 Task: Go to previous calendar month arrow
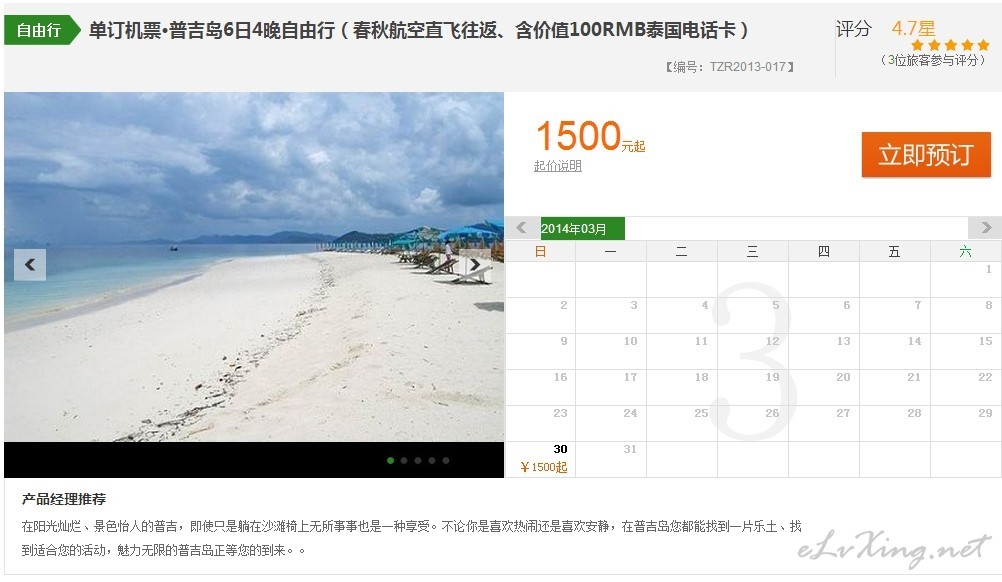(x=521, y=227)
